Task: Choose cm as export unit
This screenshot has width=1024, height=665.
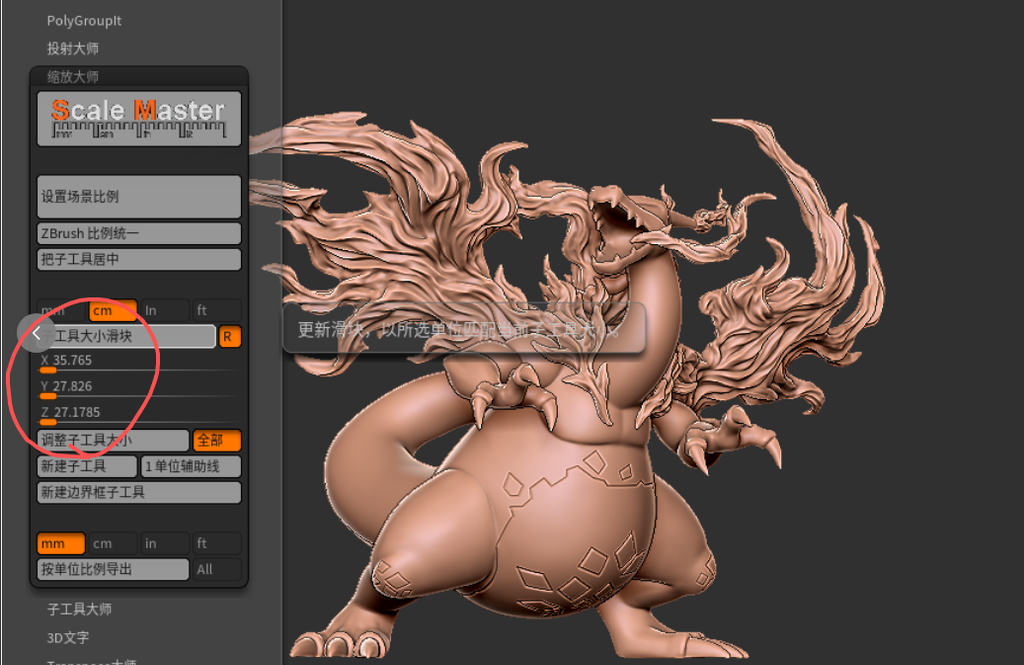Action: point(112,543)
